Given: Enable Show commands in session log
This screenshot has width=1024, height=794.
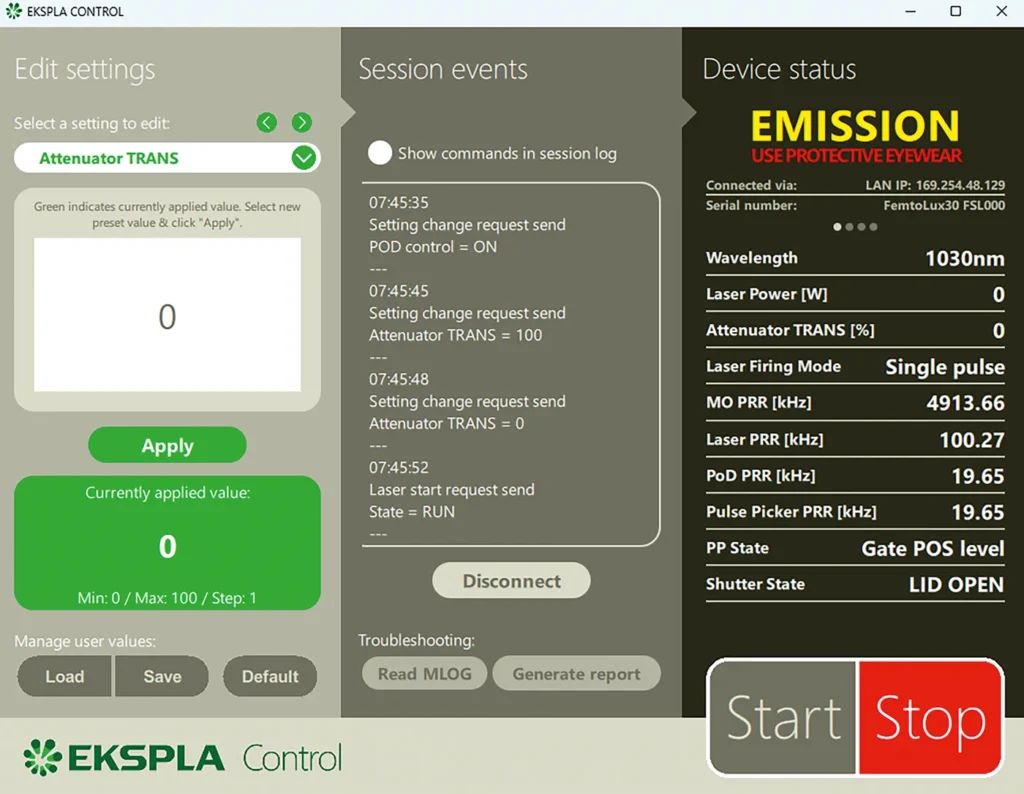Looking at the screenshot, I should click(x=380, y=153).
